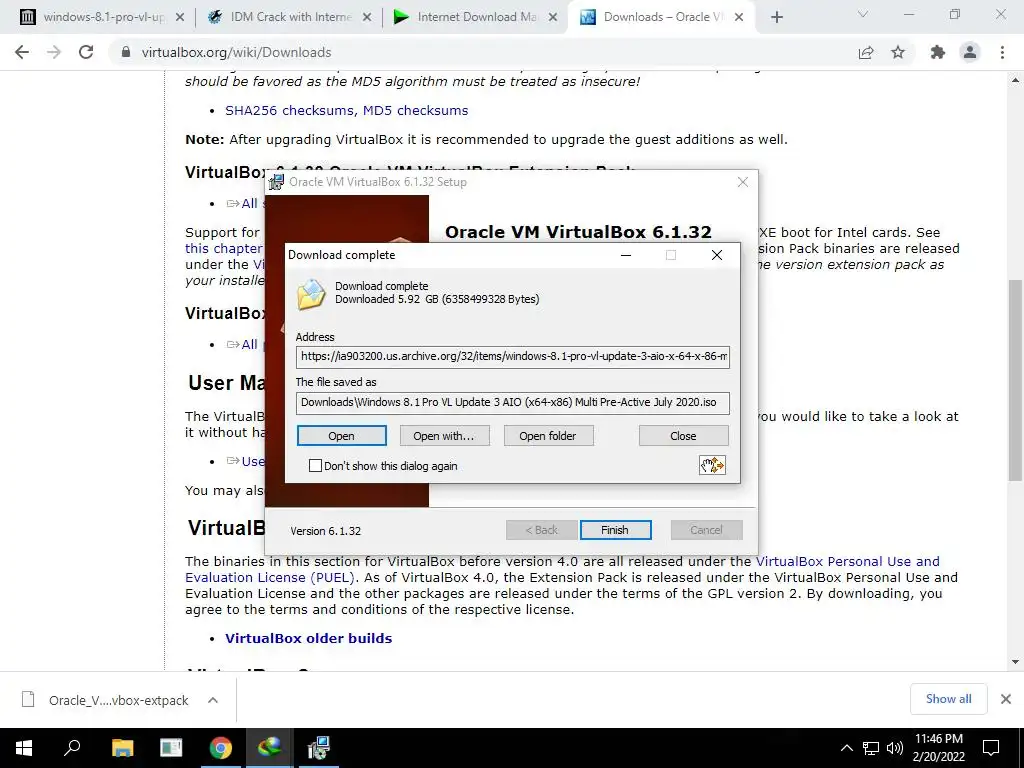Switch to IDM Crack with Internet tab

[x=289, y=17]
